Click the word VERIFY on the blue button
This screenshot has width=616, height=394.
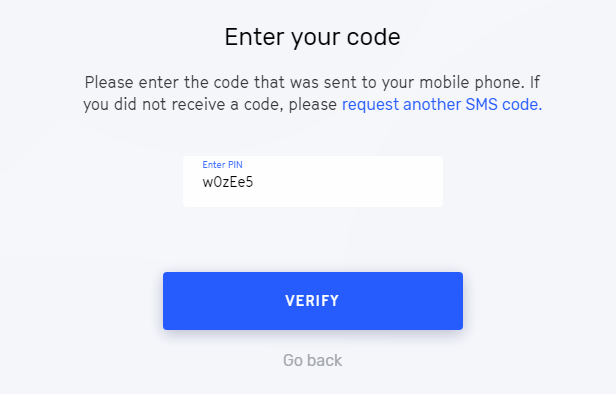(312, 301)
